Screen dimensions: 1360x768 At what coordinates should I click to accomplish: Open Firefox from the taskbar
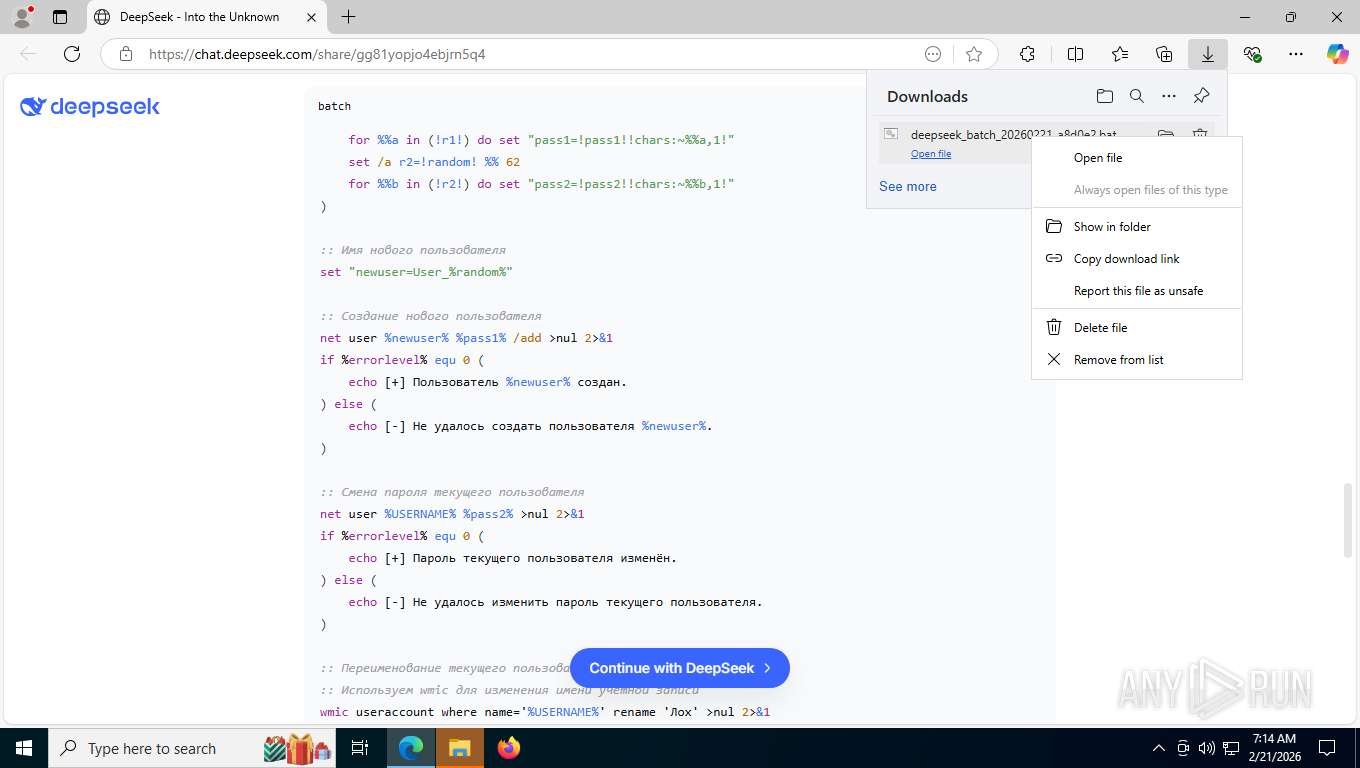(x=509, y=748)
